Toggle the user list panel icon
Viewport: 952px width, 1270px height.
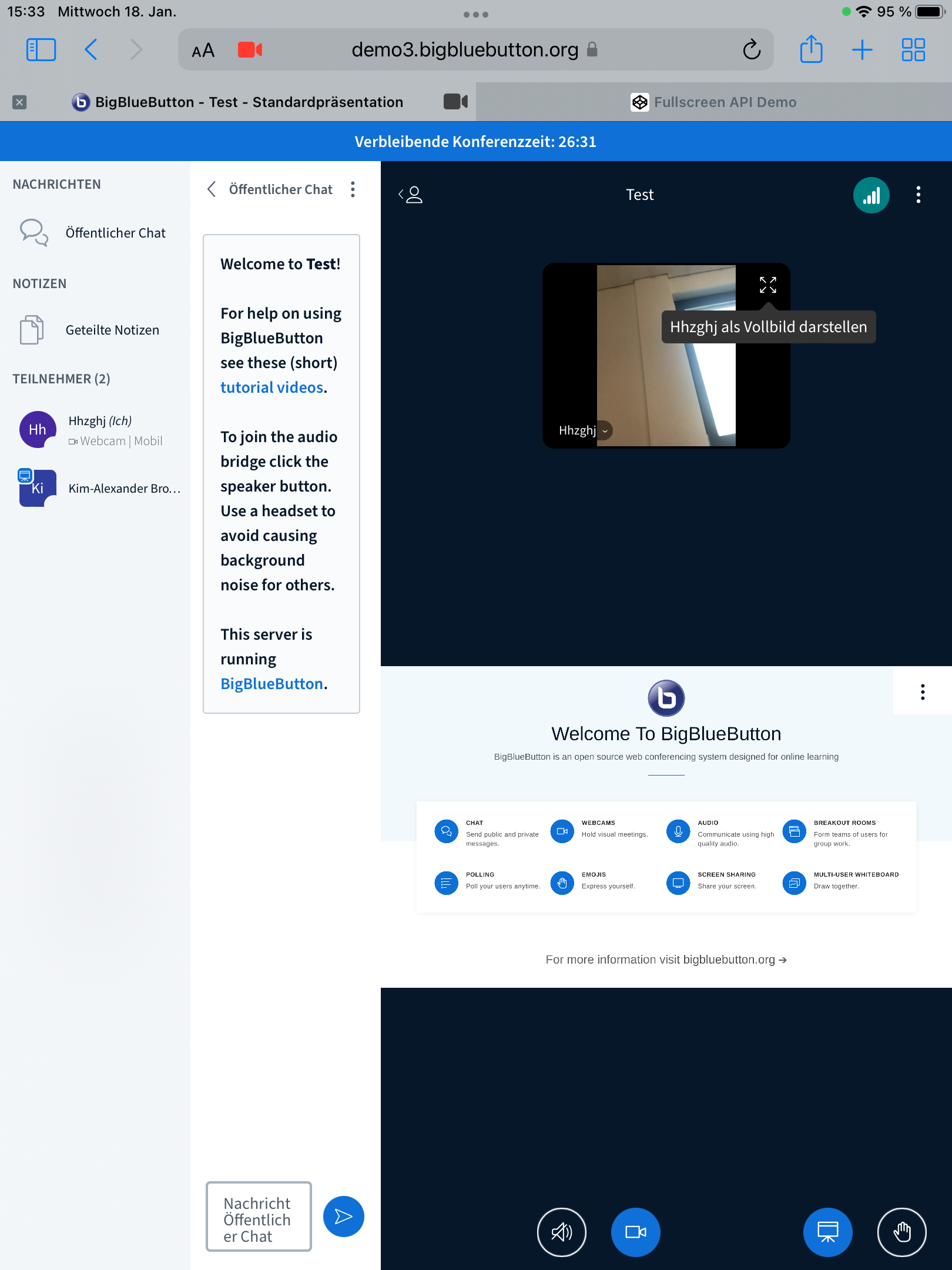(x=411, y=195)
